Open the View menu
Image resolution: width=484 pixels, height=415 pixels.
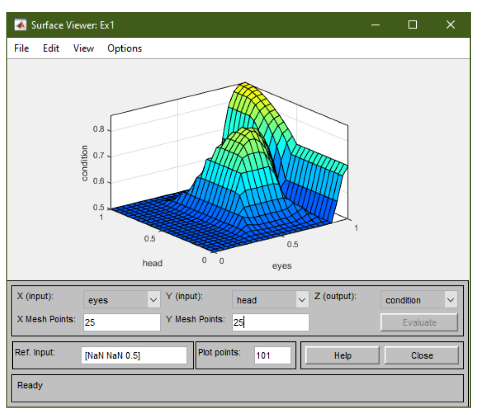(x=83, y=48)
